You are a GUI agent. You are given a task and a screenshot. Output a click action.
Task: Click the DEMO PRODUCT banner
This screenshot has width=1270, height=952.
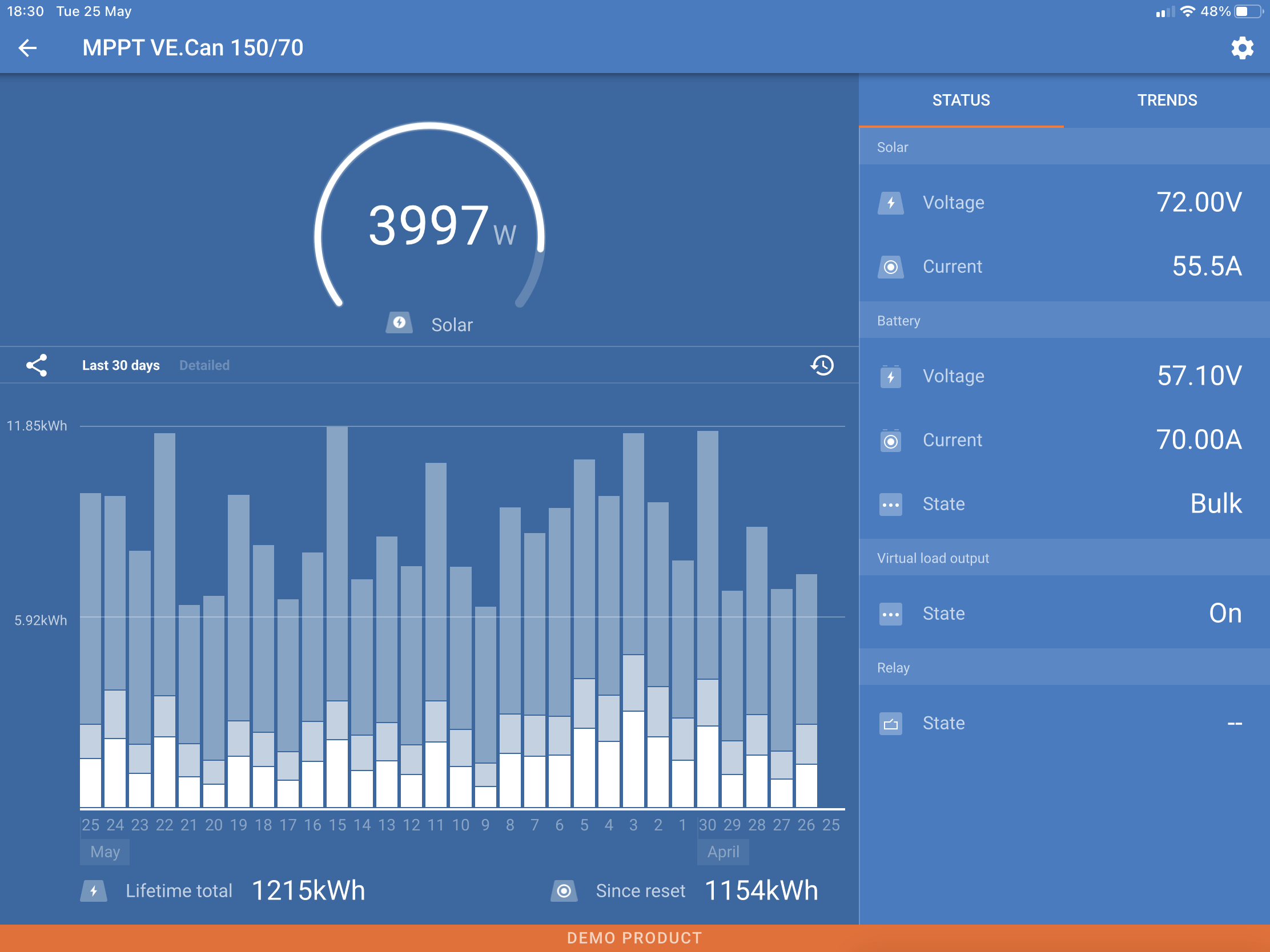click(635, 938)
